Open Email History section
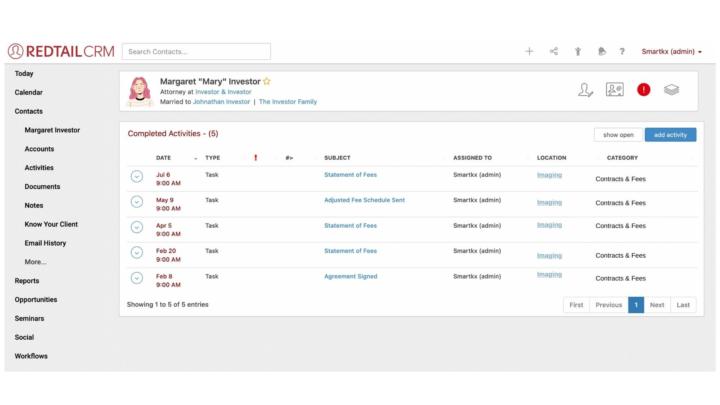 click(45, 243)
